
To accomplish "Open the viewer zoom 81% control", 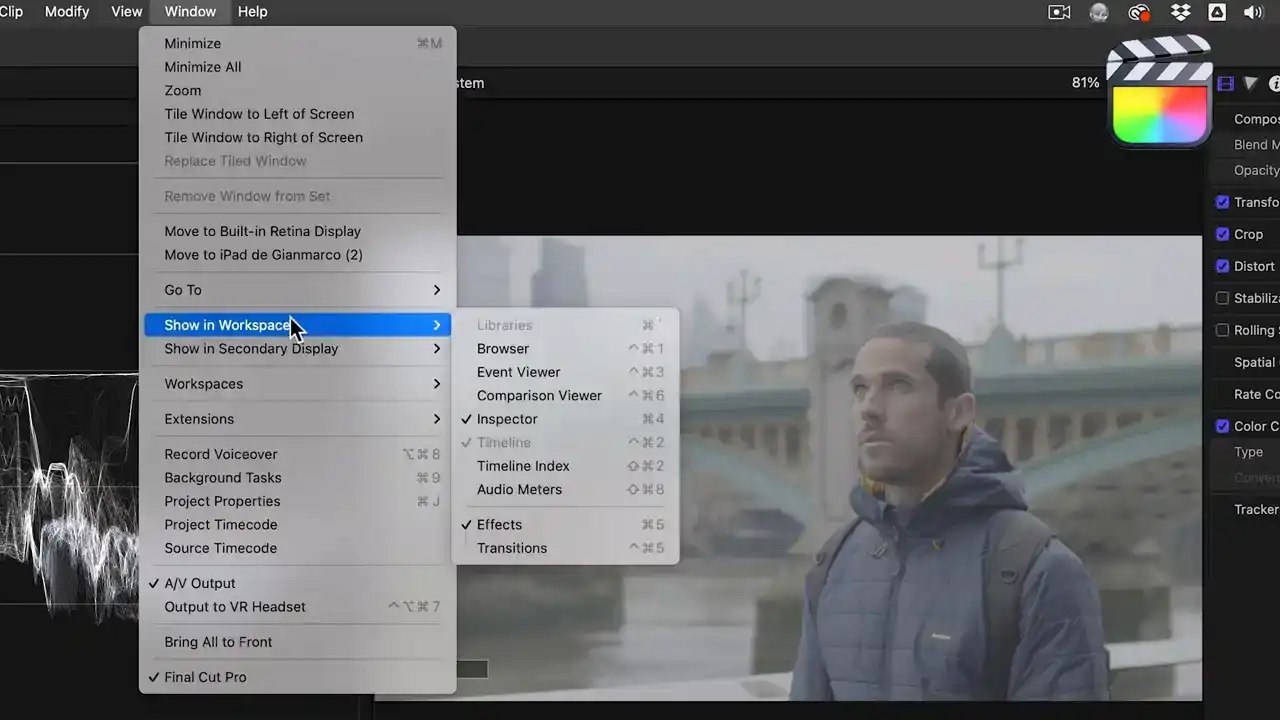I will (x=1085, y=83).
